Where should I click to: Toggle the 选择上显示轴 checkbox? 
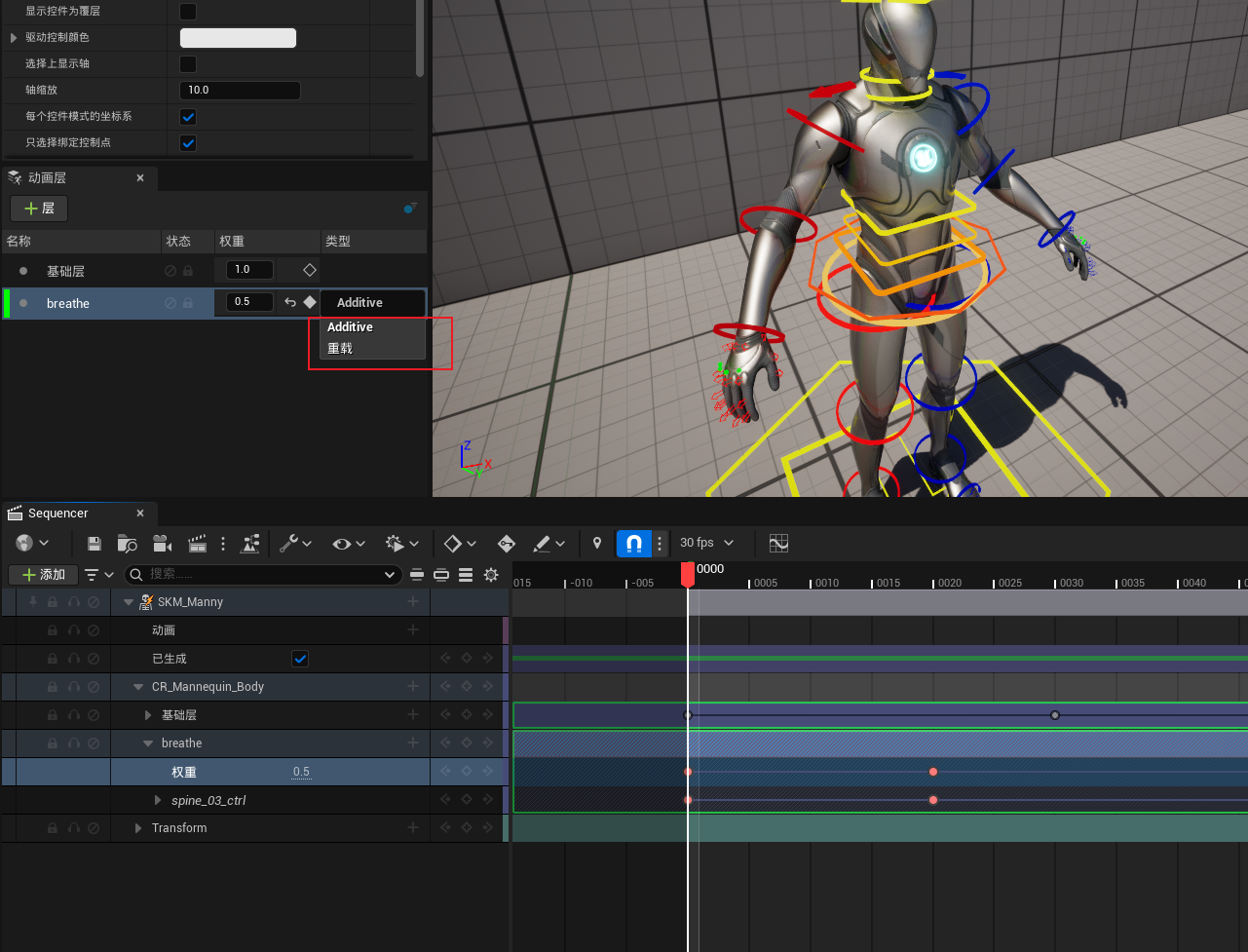point(188,64)
